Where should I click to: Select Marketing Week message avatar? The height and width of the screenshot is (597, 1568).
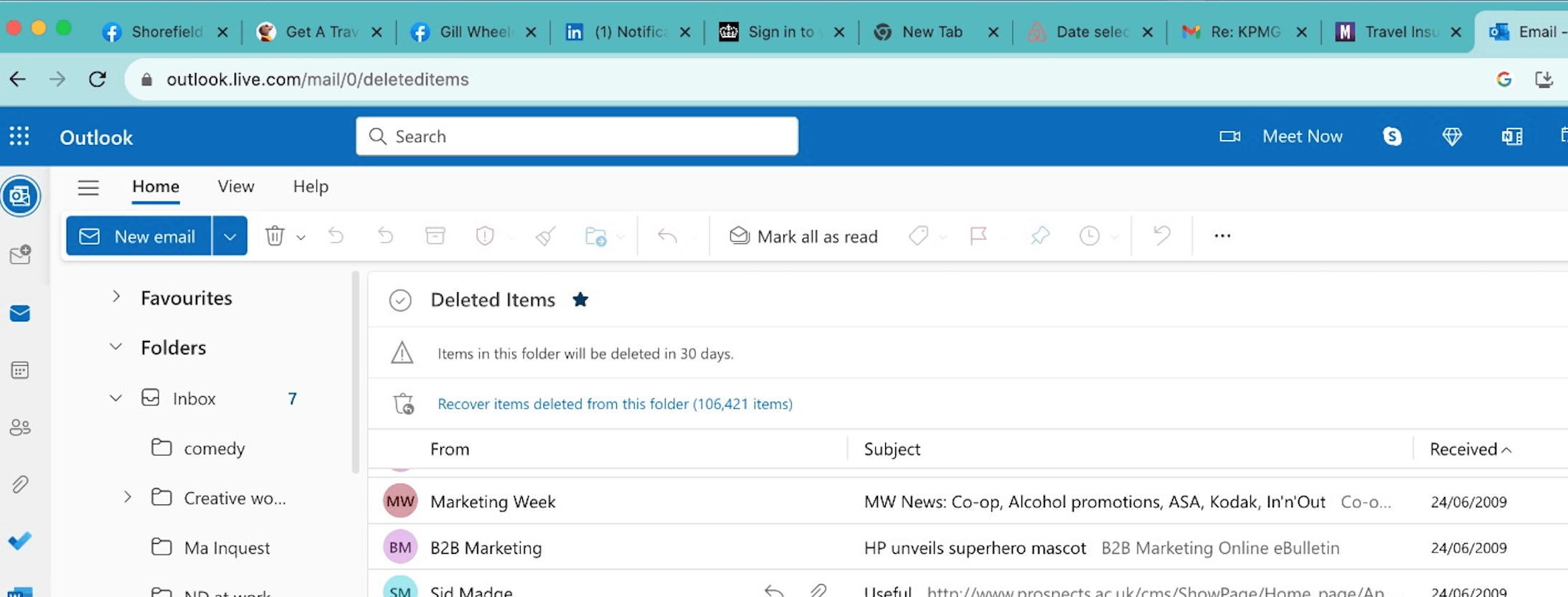click(400, 501)
